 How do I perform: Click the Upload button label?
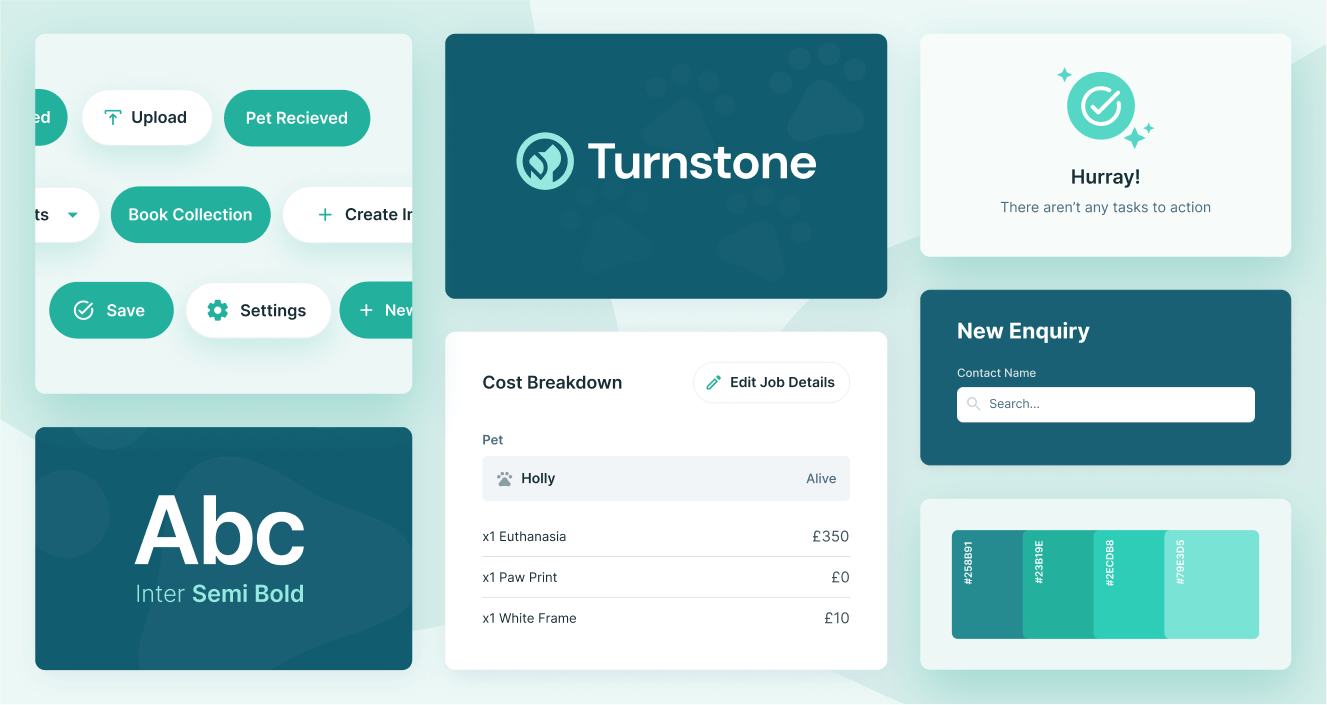(159, 118)
